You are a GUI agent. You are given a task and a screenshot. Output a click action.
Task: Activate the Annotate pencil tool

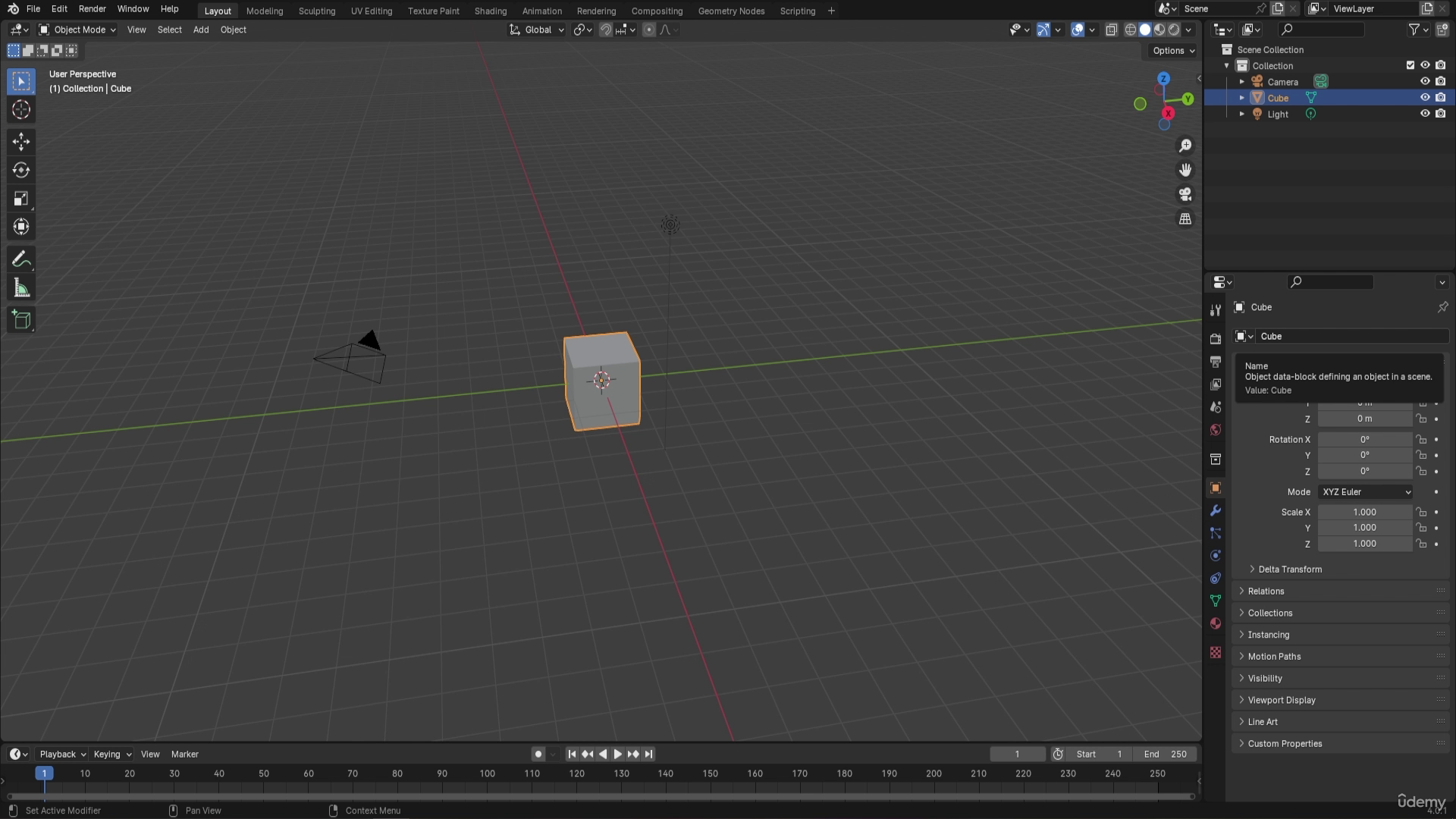[x=21, y=259]
